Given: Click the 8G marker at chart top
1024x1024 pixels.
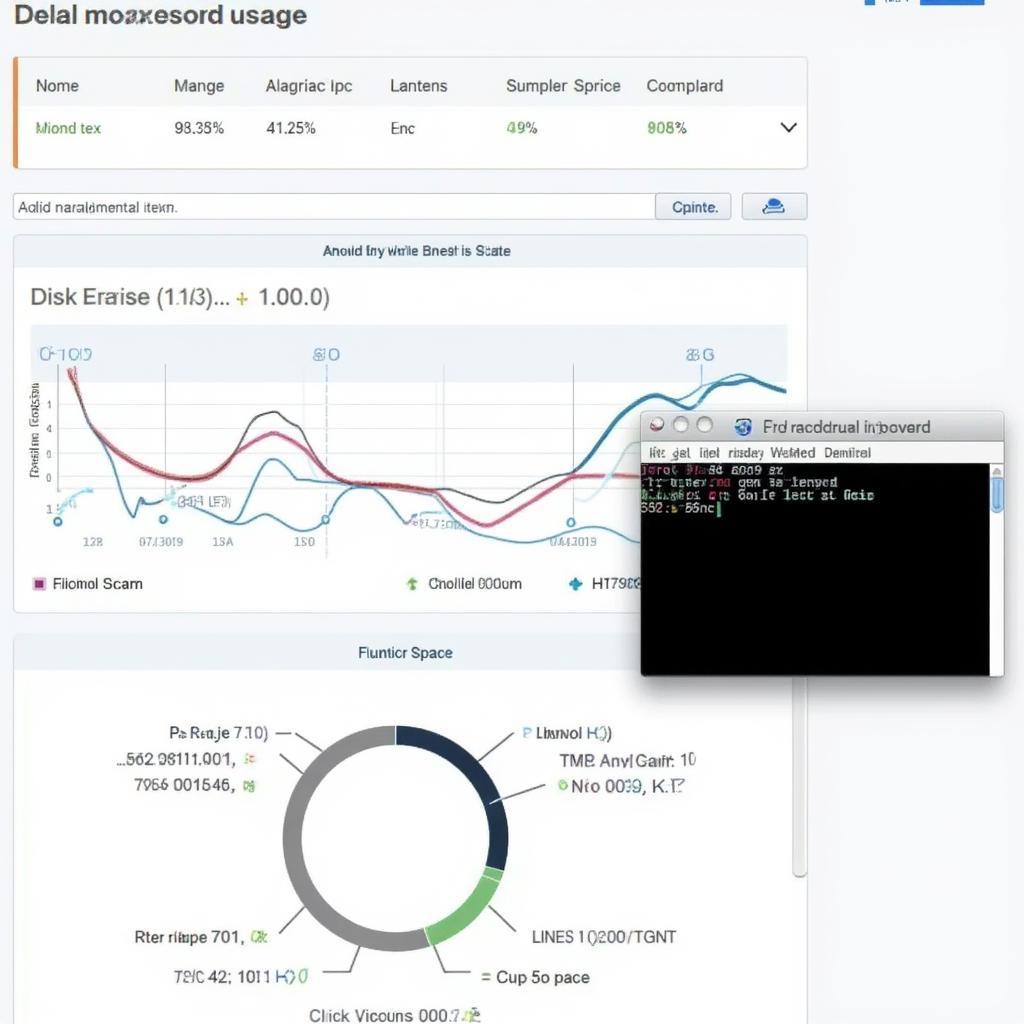Looking at the screenshot, I should [x=700, y=355].
